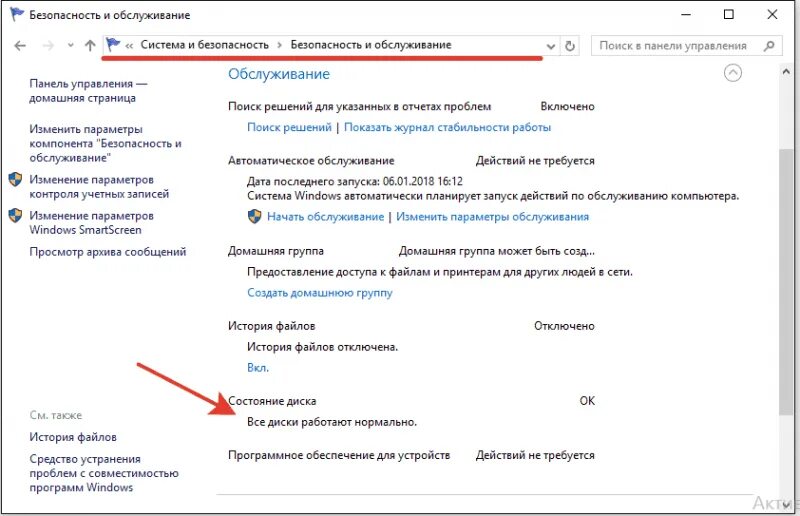
Task: Open address bar history dropdown
Action: tap(551, 46)
